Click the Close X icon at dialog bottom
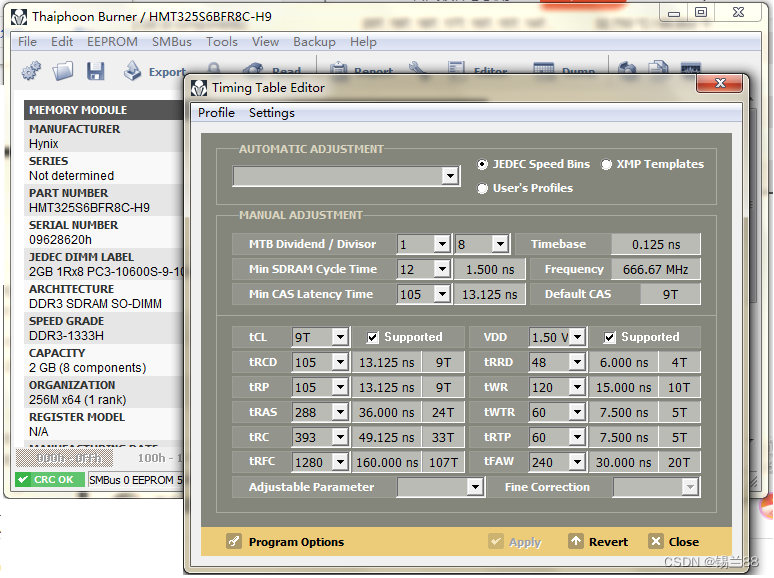 [656, 541]
